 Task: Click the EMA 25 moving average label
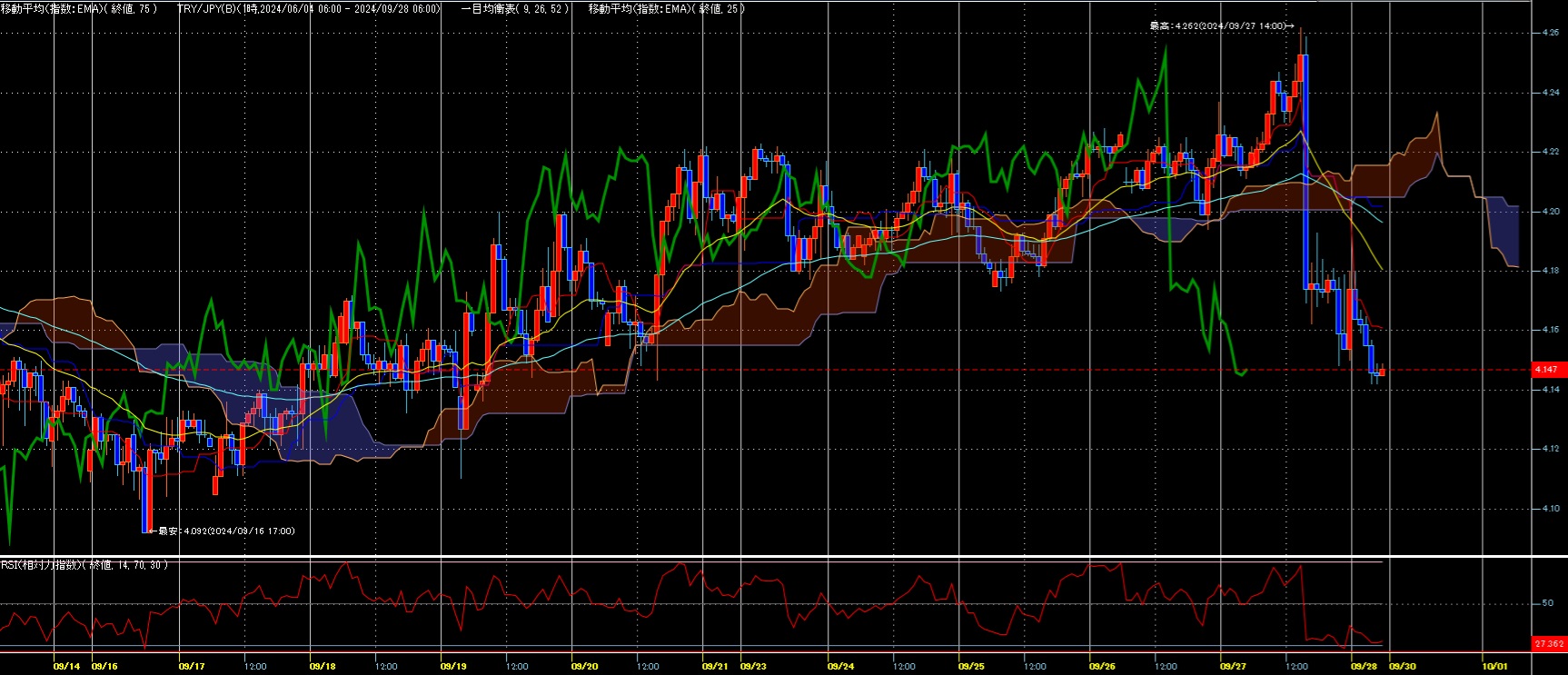(667, 8)
